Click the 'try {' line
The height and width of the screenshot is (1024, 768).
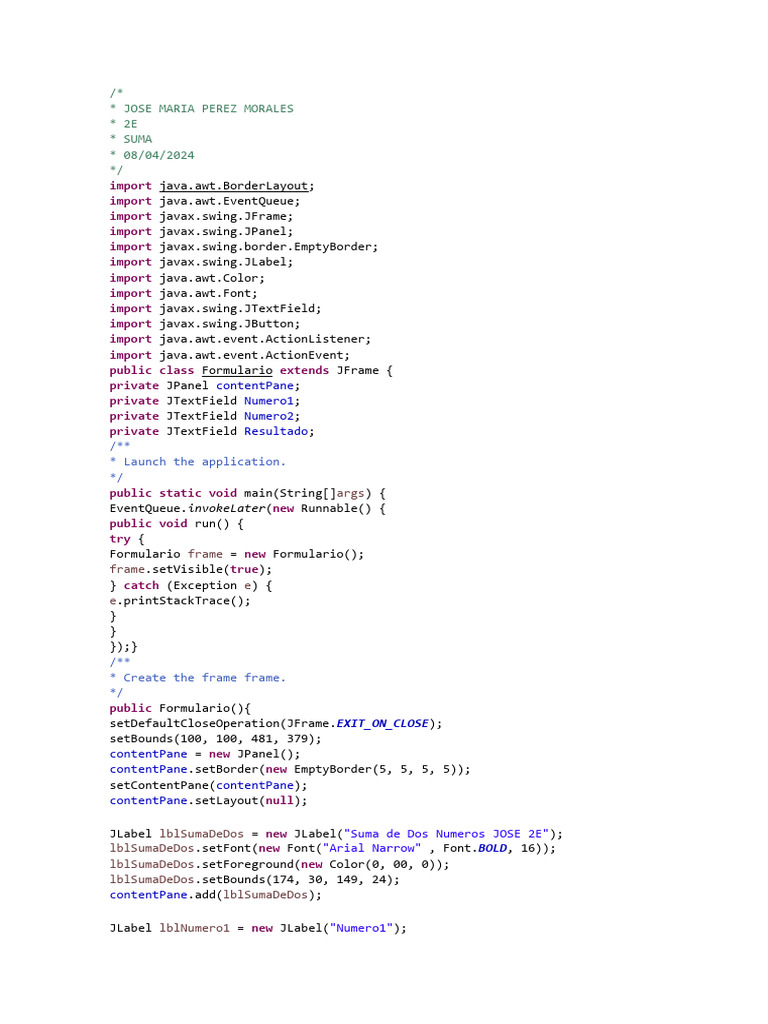point(127,539)
